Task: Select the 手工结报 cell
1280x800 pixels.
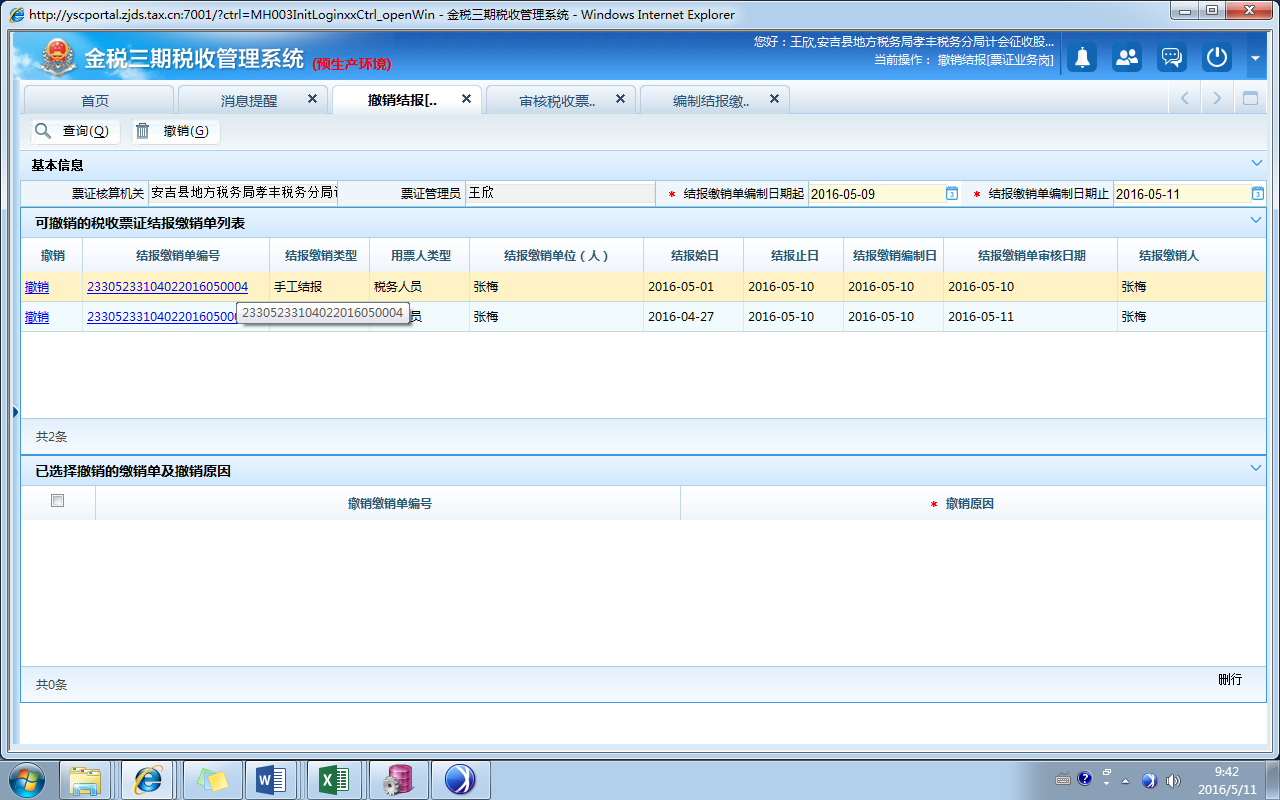Action: [x=320, y=287]
